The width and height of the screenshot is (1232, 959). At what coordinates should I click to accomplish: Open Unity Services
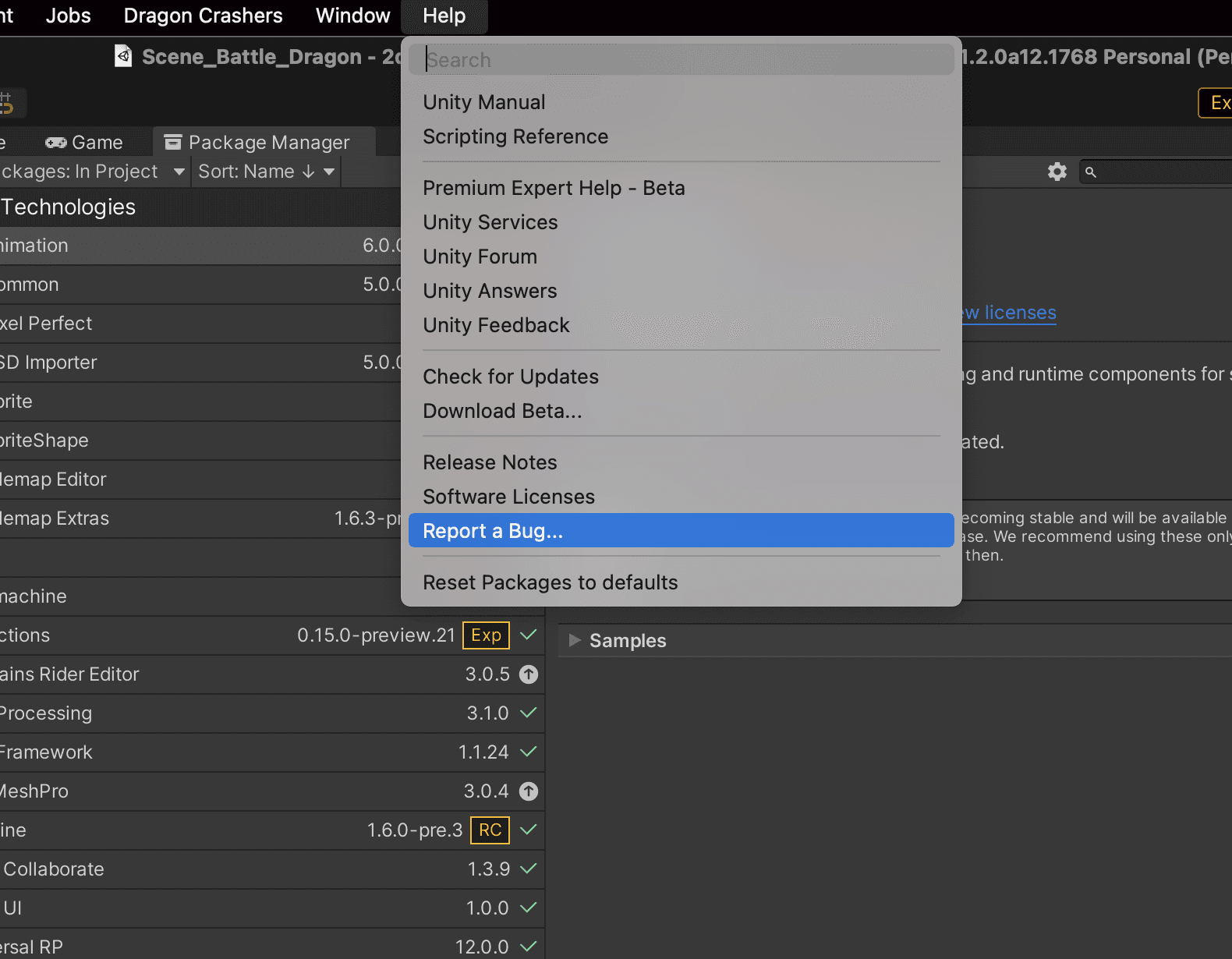(681, 222)
